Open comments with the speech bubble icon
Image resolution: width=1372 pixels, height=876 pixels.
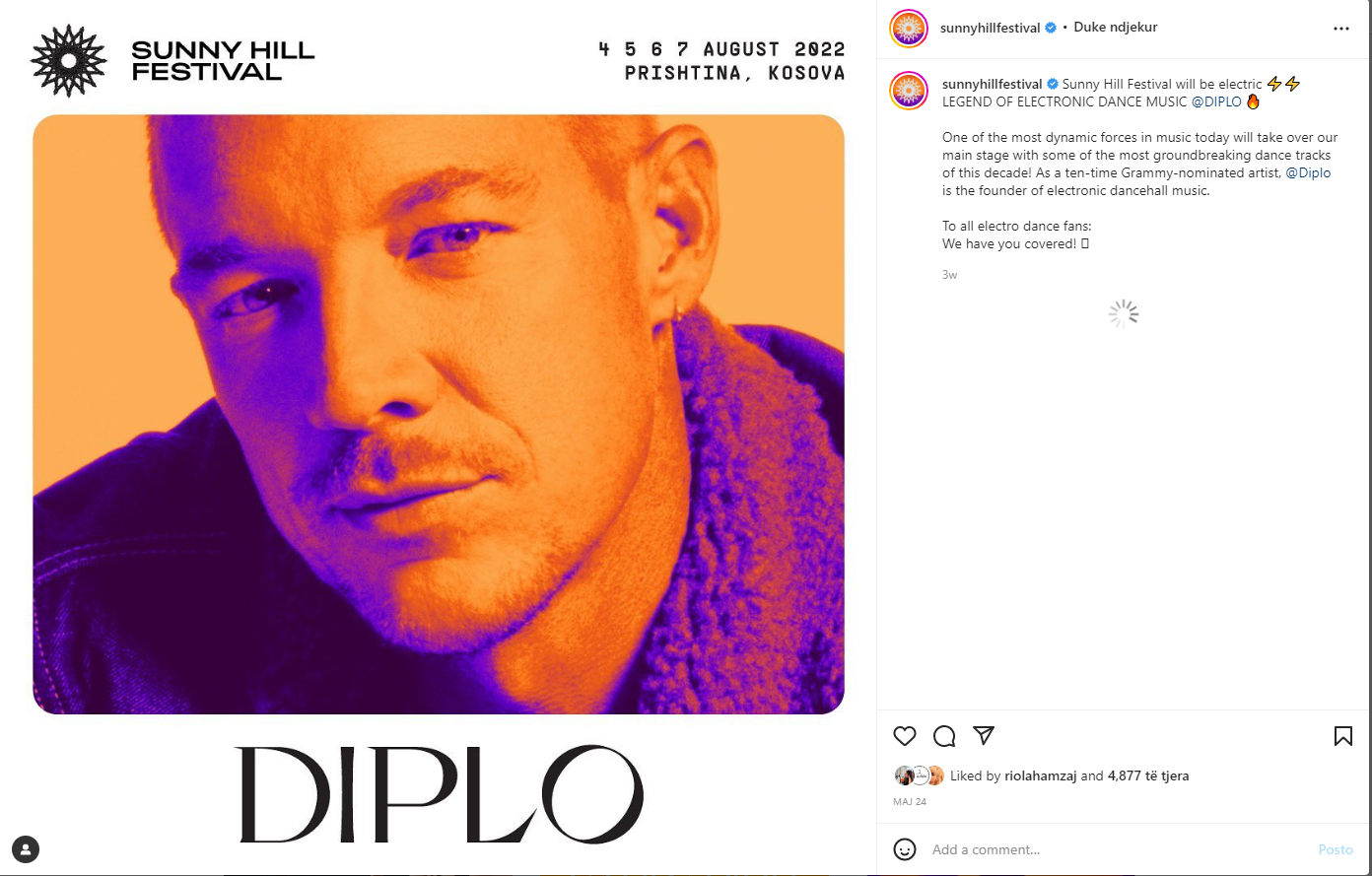(x=944, y=736)
